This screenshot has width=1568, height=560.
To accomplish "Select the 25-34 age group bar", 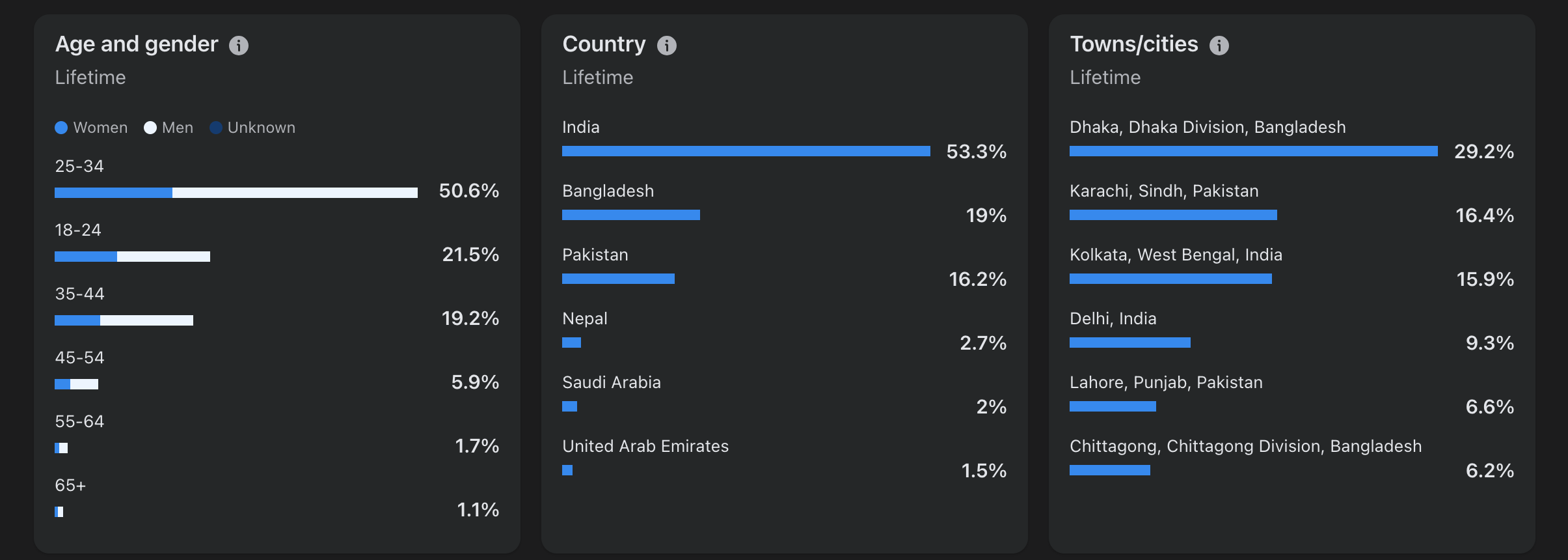I will click(x=236, y=193).
